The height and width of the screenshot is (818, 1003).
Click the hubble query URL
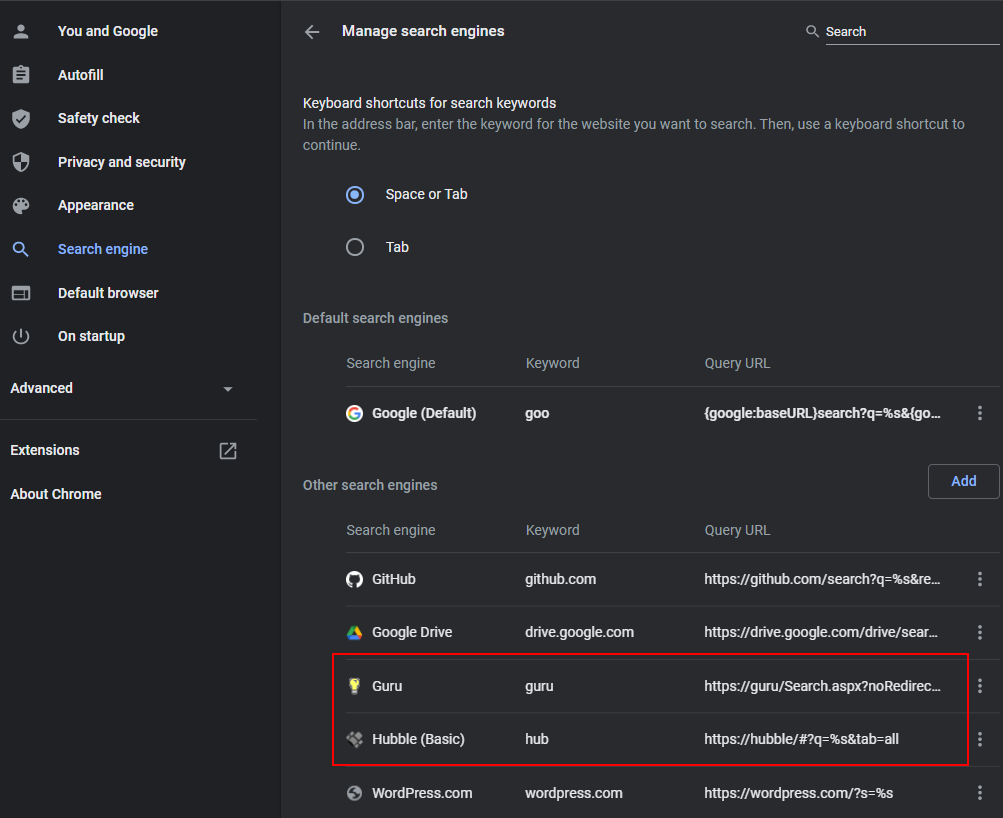pos(802,739)
